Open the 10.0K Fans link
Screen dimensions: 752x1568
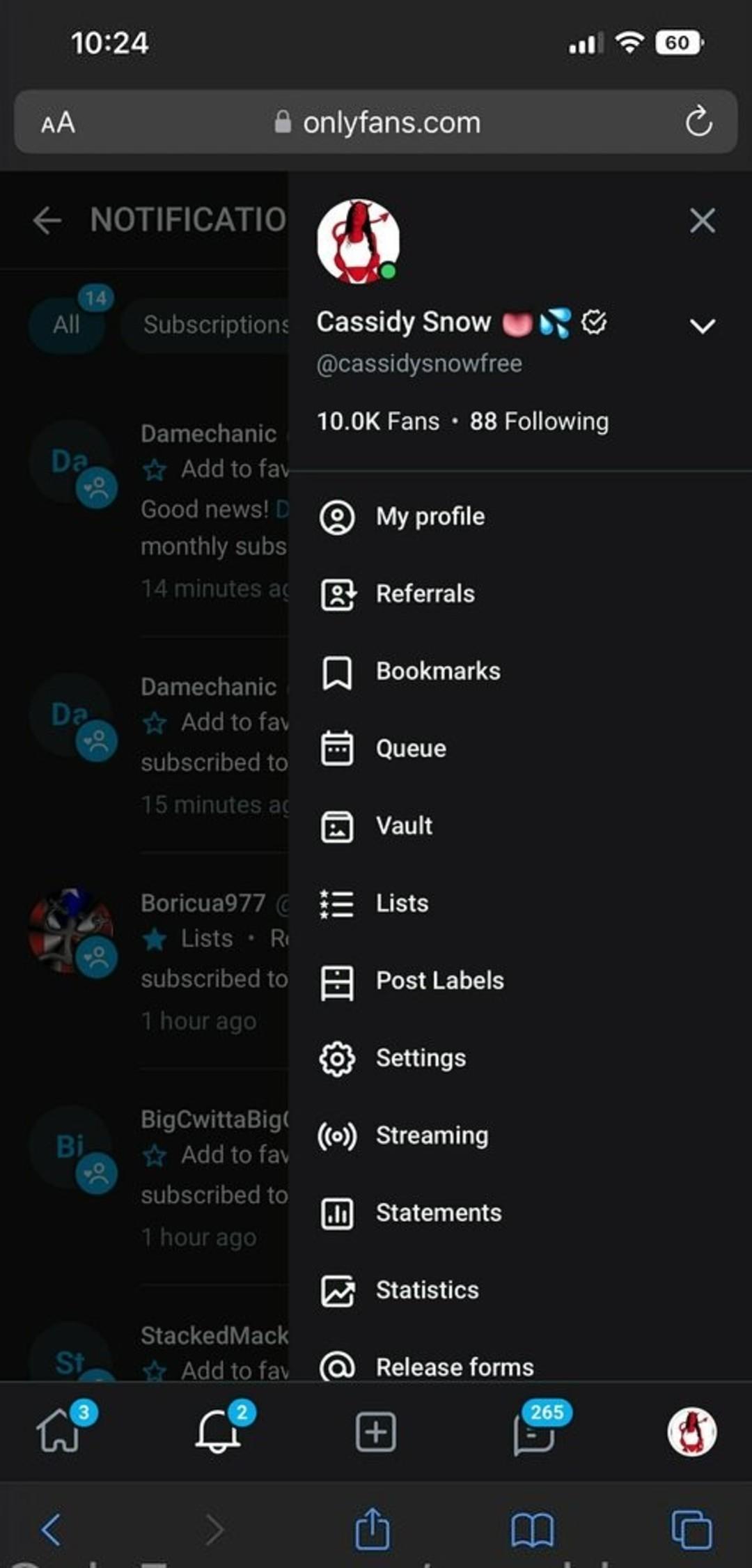click(378, 421)
